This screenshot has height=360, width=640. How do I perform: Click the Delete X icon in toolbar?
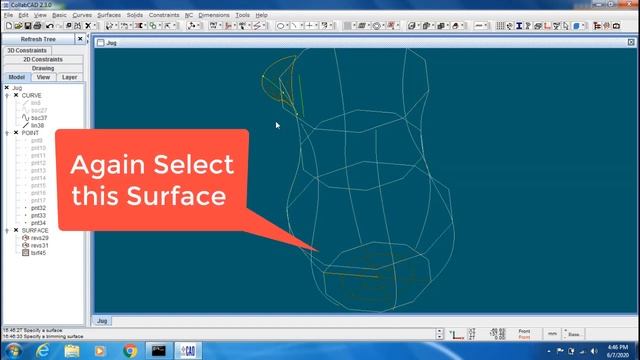(x=88, y=26)
